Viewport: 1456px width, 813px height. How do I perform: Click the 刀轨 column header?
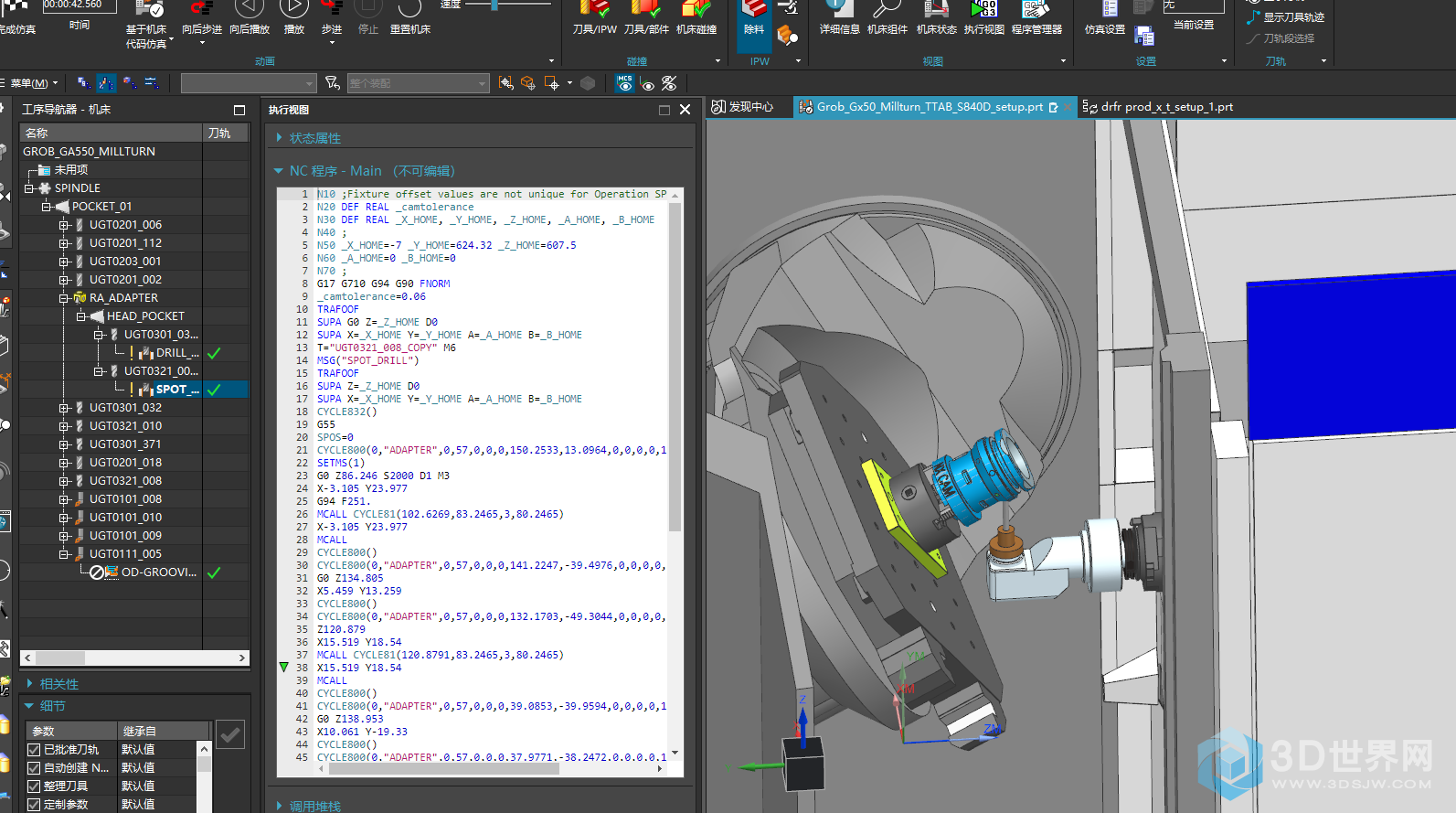pos(226,134)
